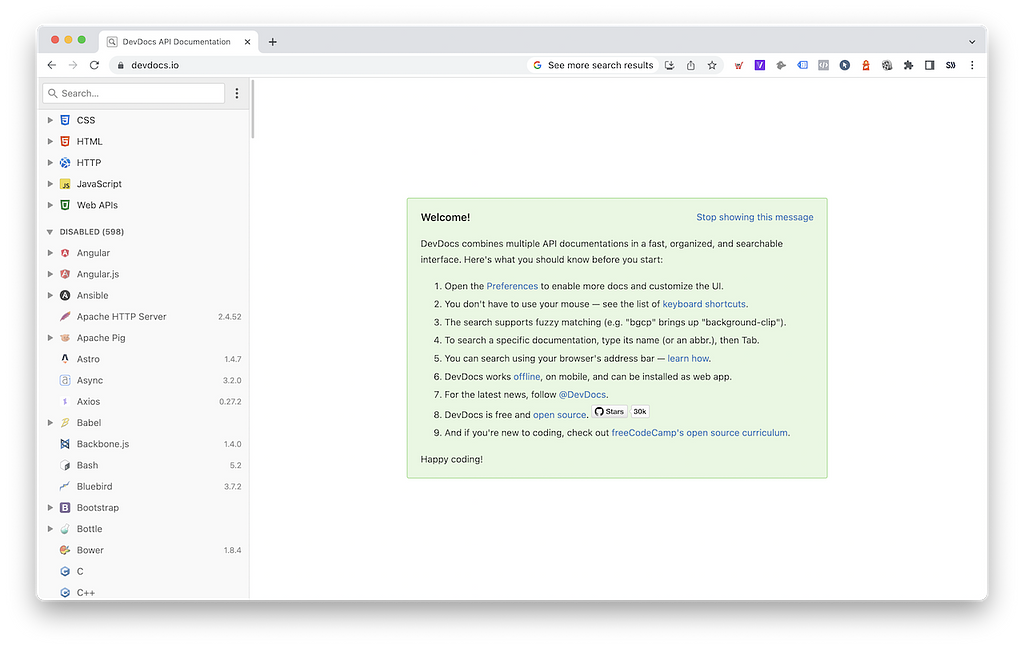Screen dimensions: 1024x649
Task: Expand the HTML docs tree arrow
Action: pyautogui.click(x=50, y=141)
